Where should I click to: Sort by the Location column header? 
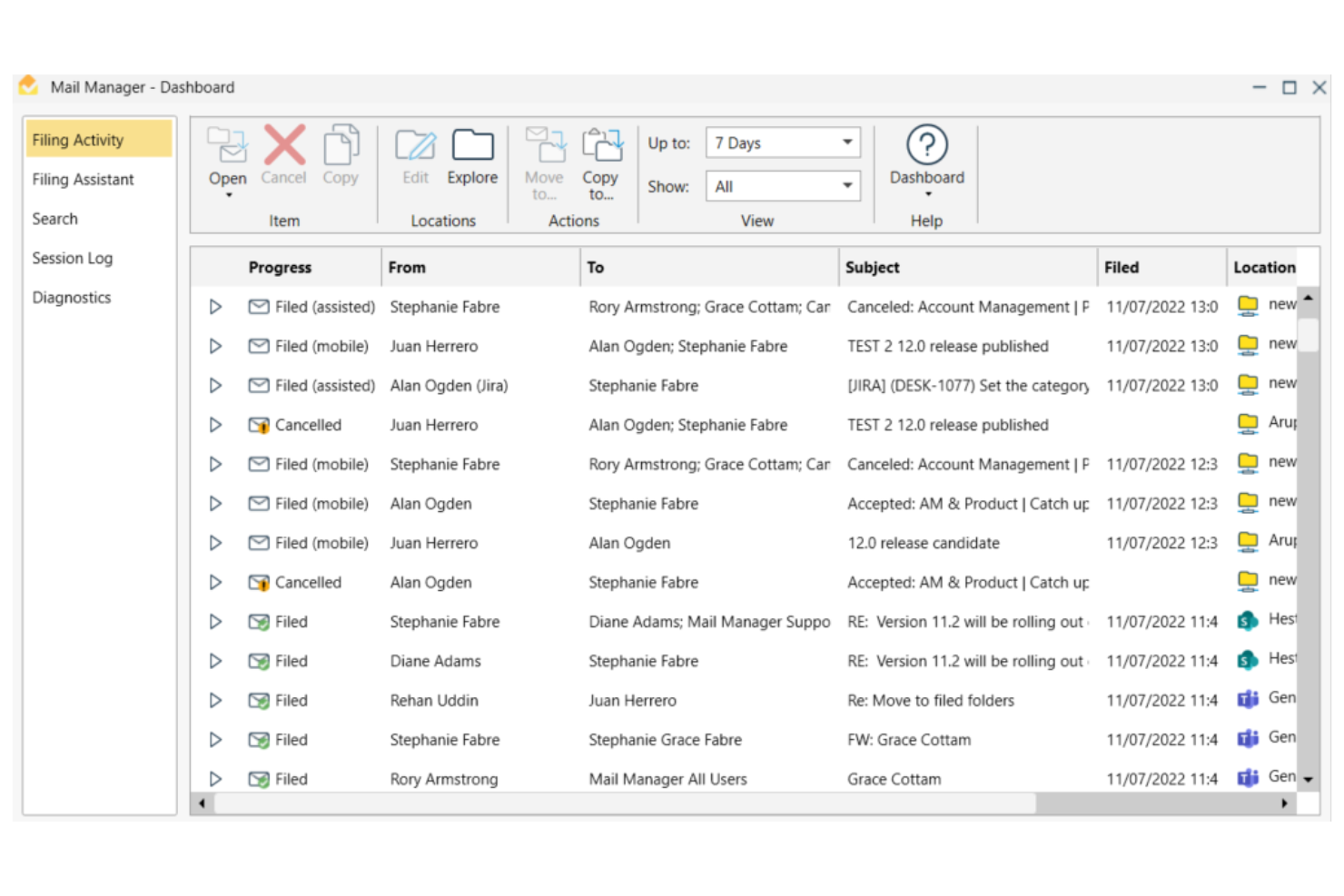1263,267
